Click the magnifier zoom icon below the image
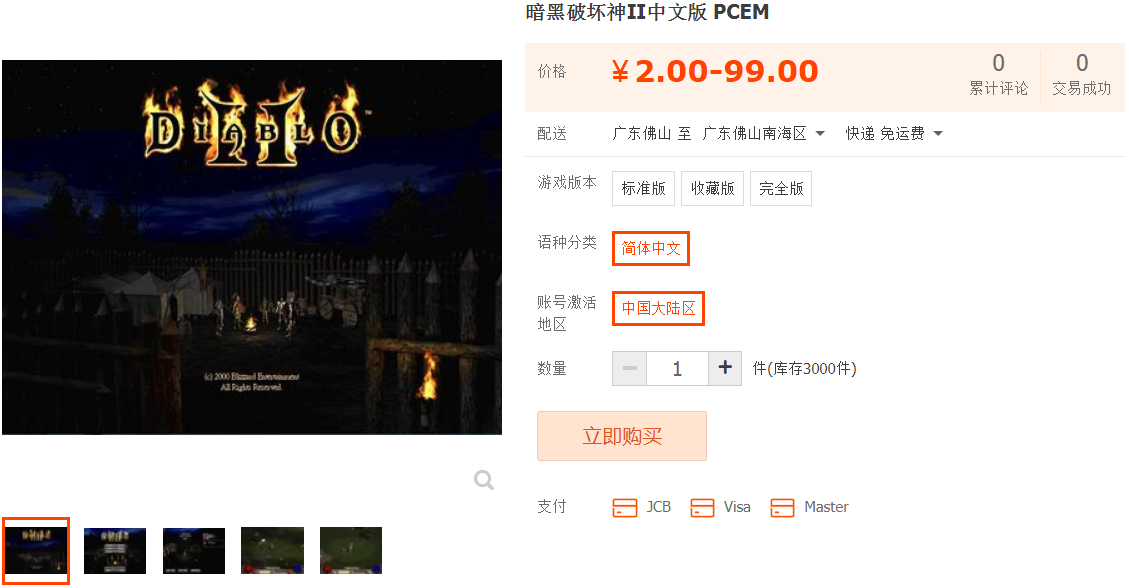 click(484, 479)
